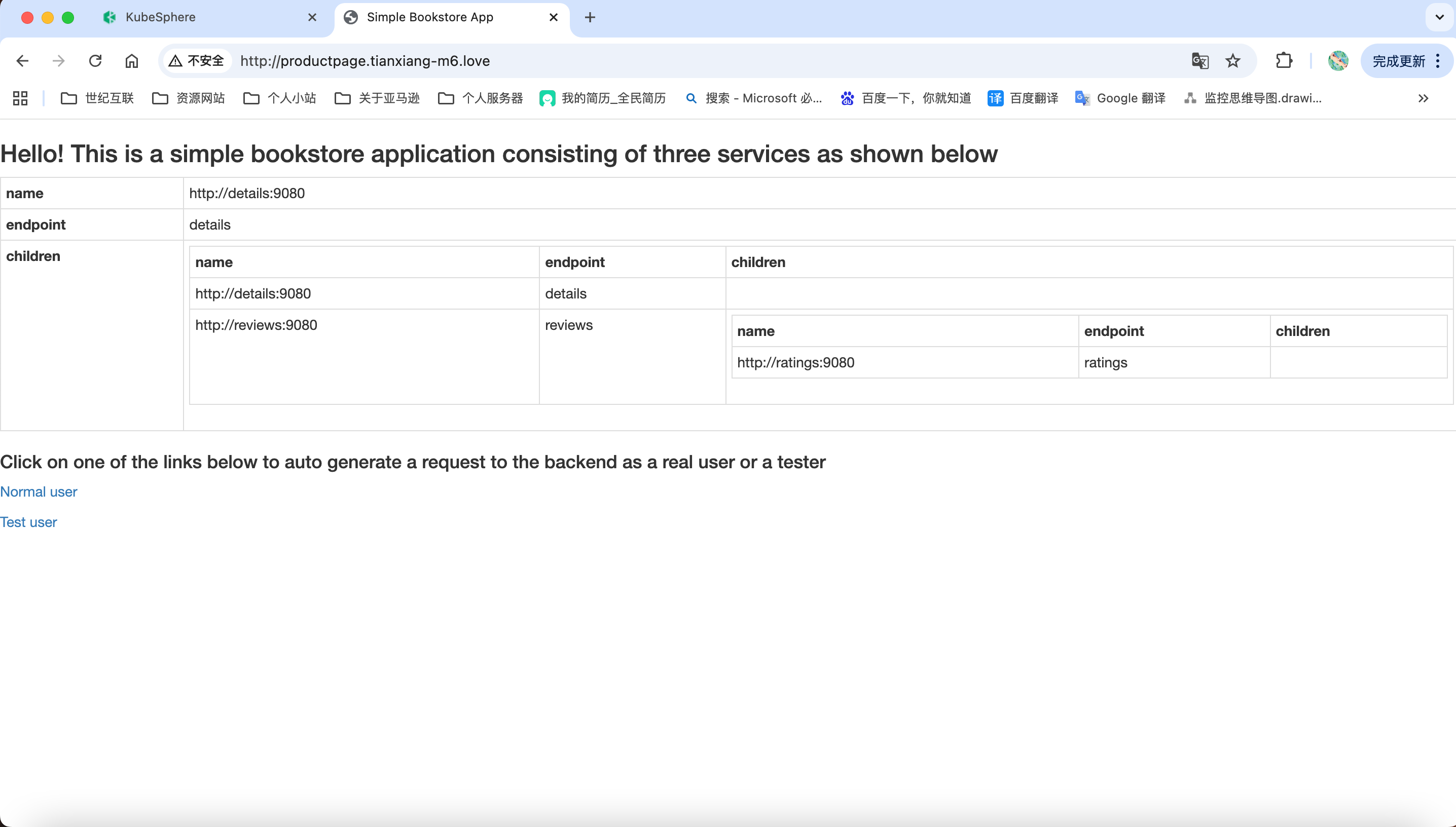Reload the bookstore page
Image resolution: width=1456 pixels, height=827 pixels.
point(95,61)
